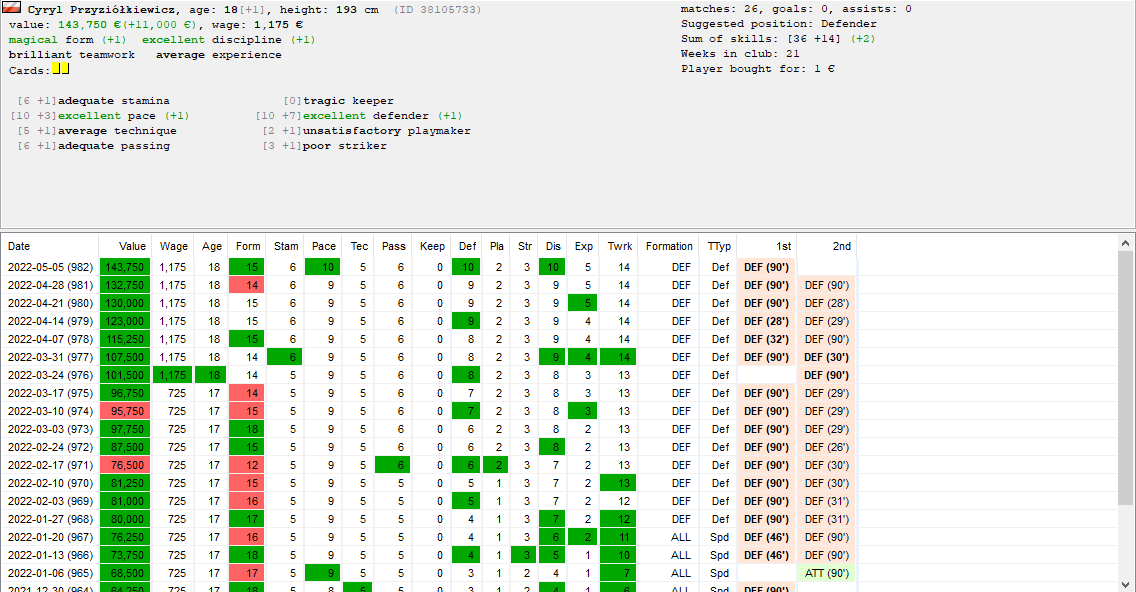Click the green 143,750 value cell
This screenshot has height=592, width=1136.
pyautogui.click(x=125, y=267)
